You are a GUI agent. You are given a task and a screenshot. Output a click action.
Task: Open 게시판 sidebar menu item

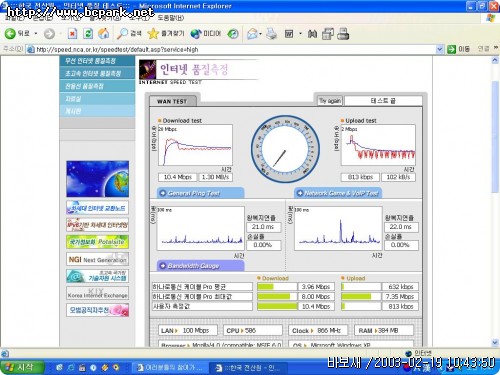(97, 111)
